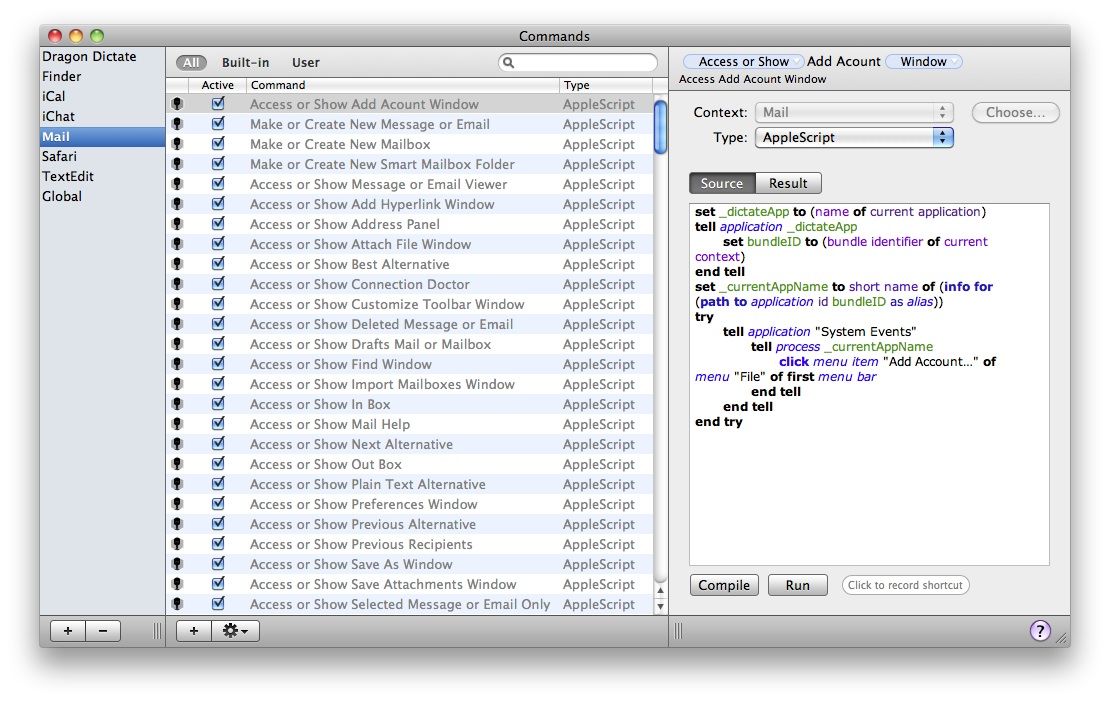Image resolution: width=1110 pixels, height=702 pixels.
Task: Open the Type AppleScript dropdown
Action: click(x=854, y=137)
